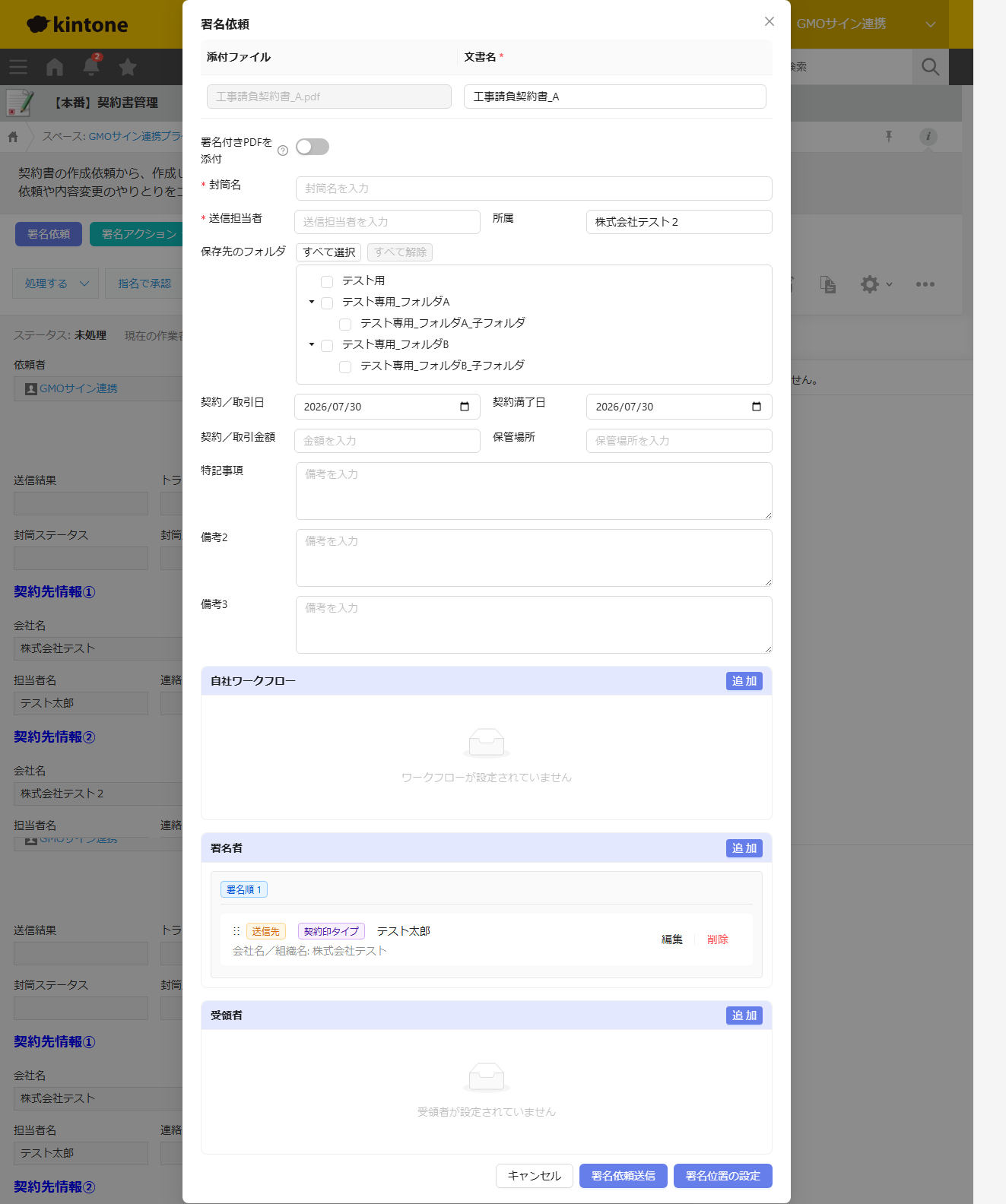Open the favorites star icon
The height and width of the screenshot is (1204, 1006).
pos(128,67)
